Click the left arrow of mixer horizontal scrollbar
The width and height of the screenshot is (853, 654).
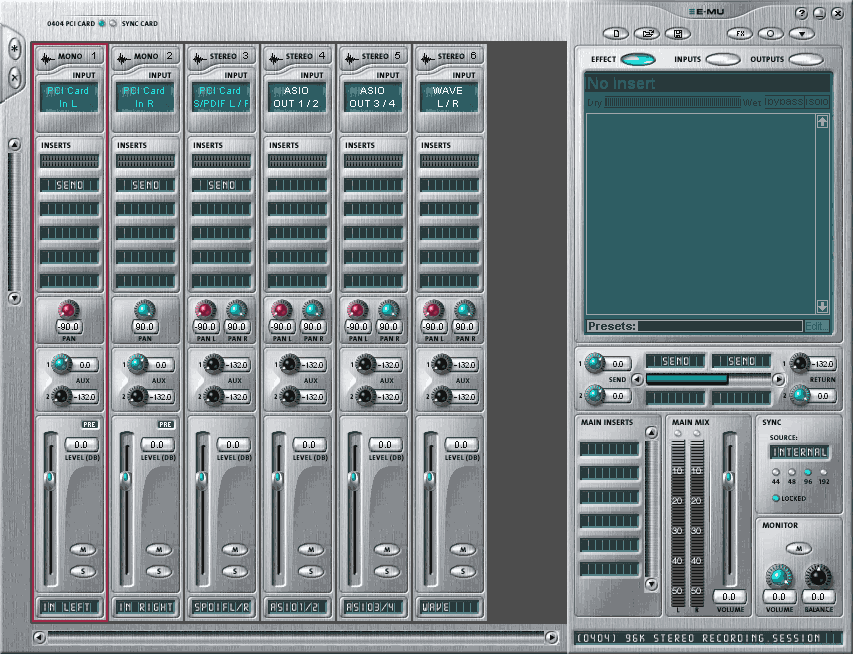pos(39,637)
